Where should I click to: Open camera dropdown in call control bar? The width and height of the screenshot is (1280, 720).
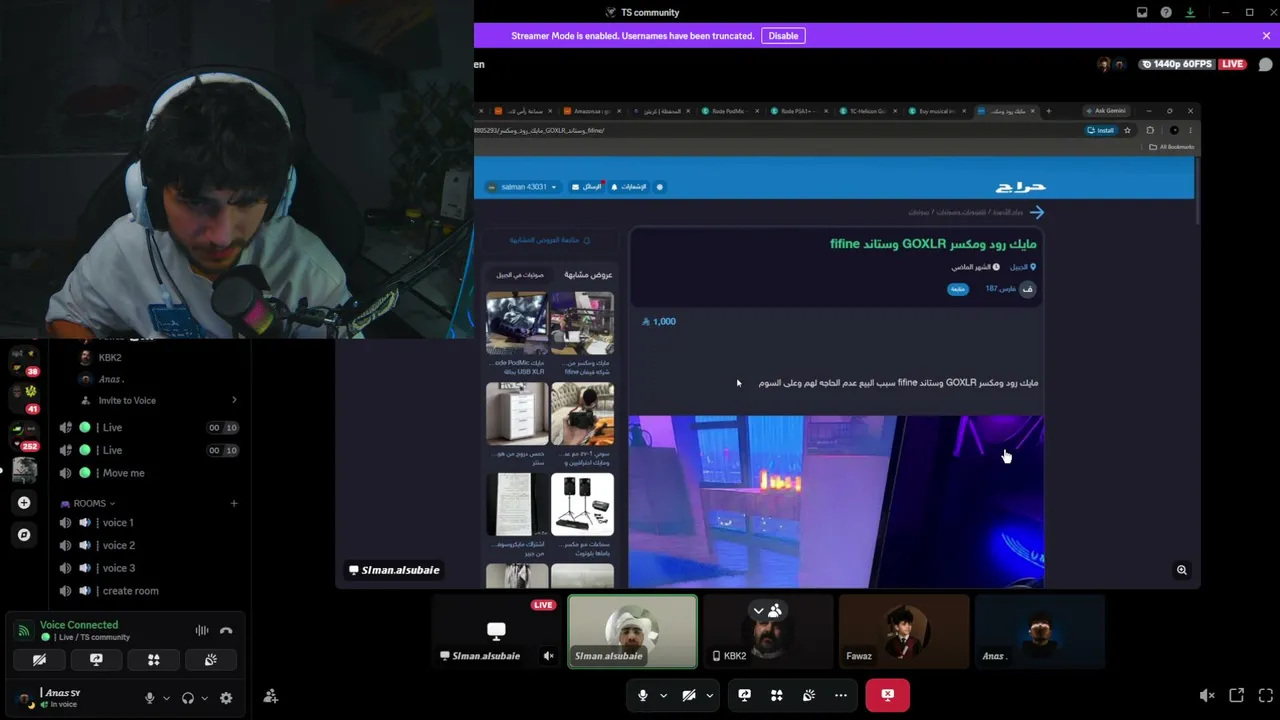click(x=709, y=695)
